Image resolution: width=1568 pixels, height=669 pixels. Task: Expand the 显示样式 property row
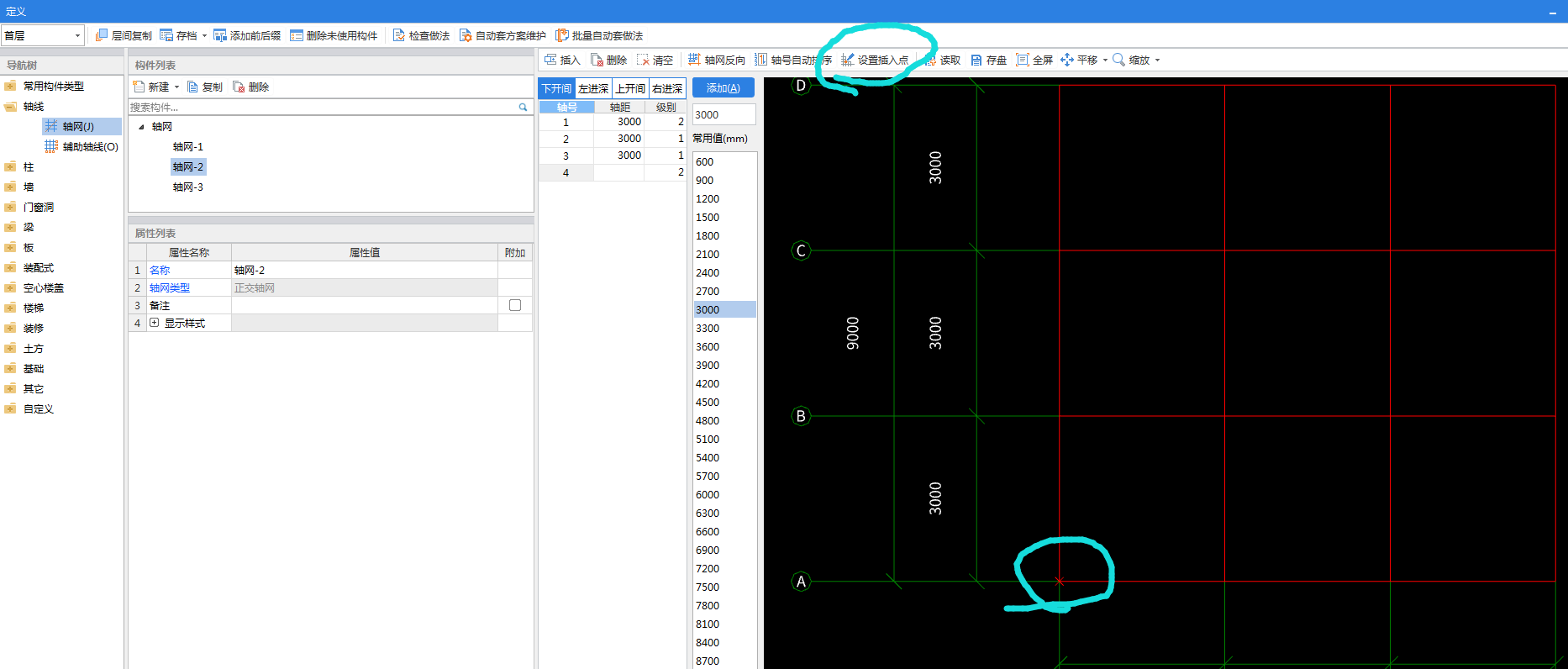[x=155, y=323]
